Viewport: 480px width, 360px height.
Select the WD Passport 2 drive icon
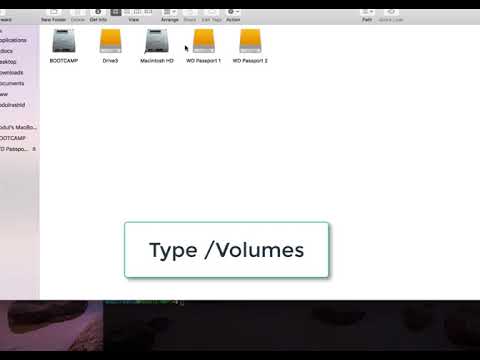(x=250, y=41)
